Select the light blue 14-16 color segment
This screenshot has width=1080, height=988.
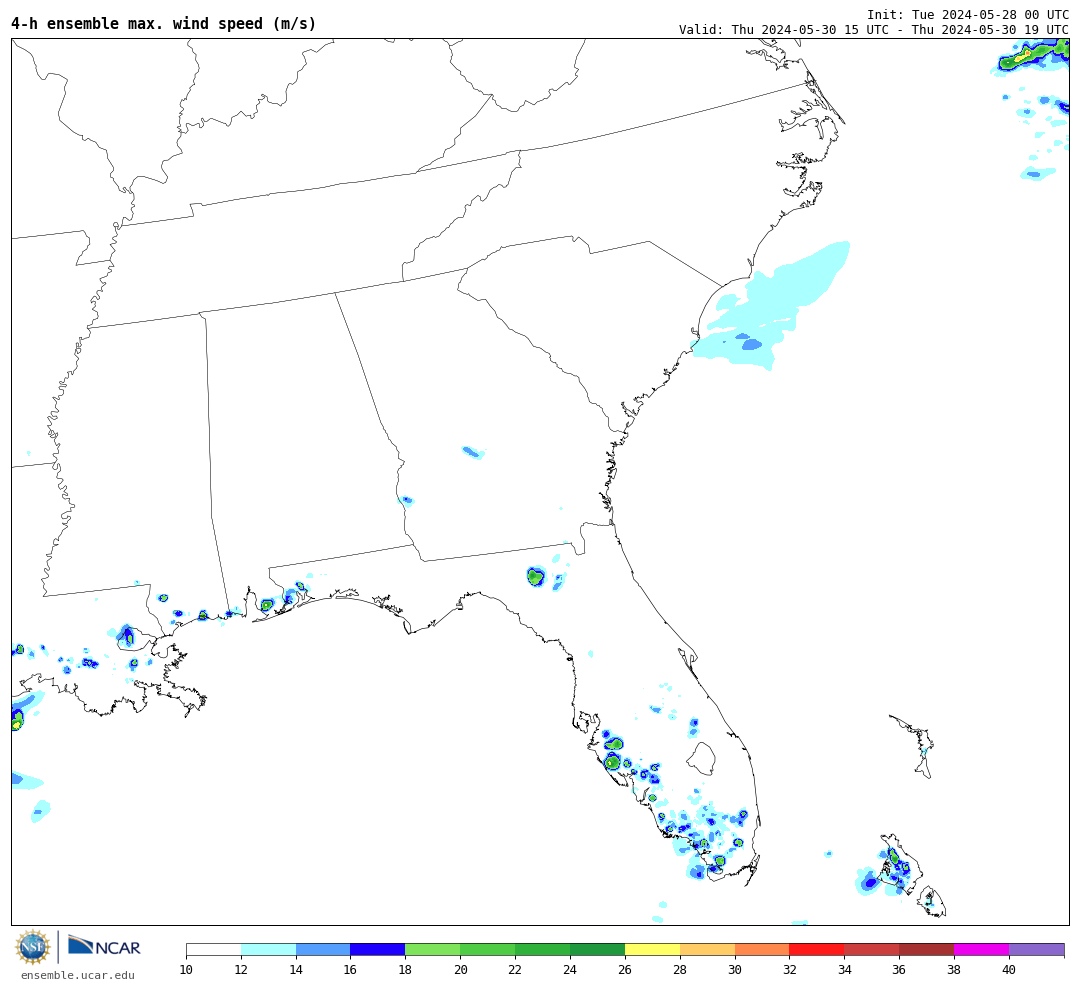click(x=323, y=950)
